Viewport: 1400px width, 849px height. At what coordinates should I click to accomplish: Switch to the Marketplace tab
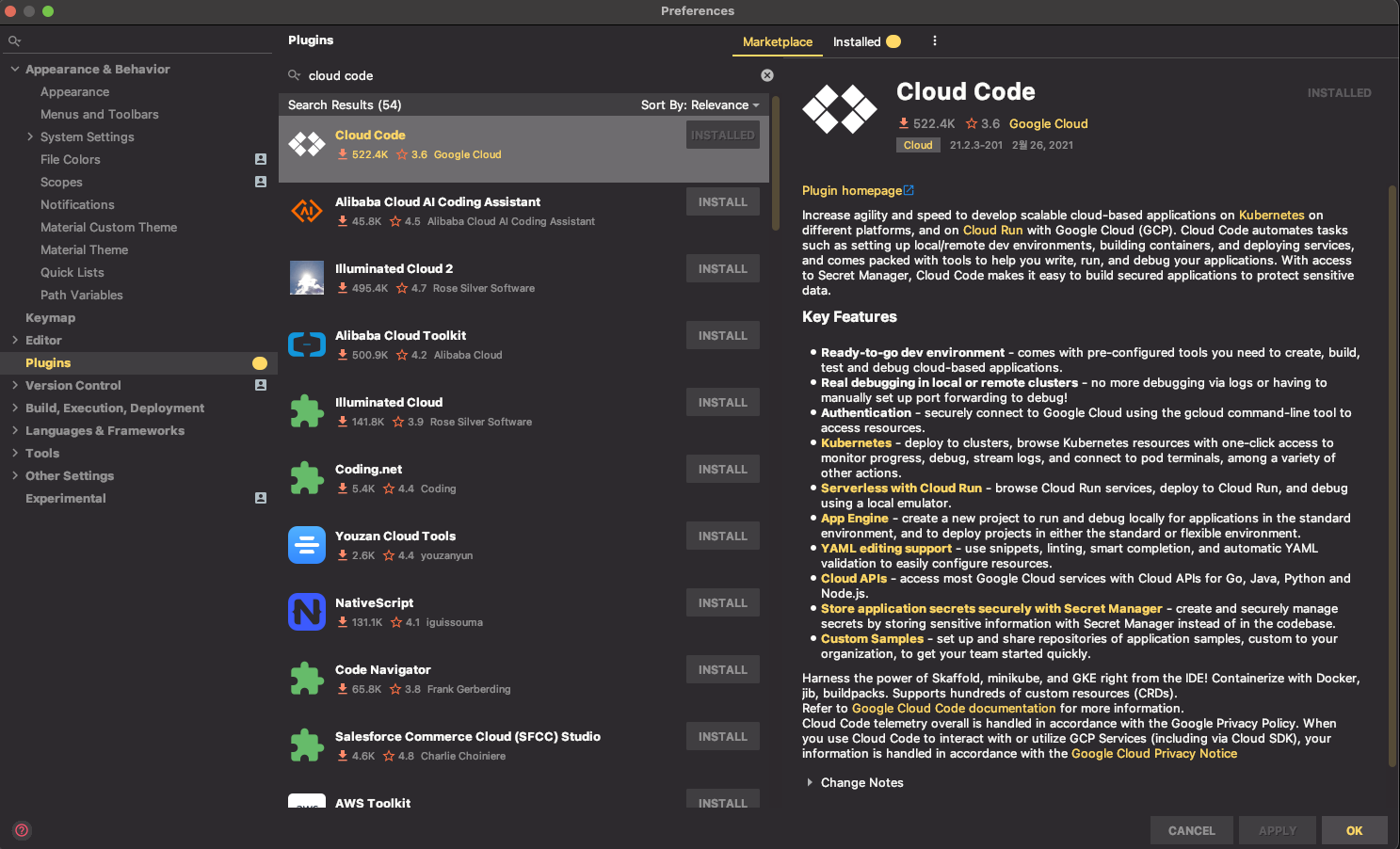click(777, 41)
